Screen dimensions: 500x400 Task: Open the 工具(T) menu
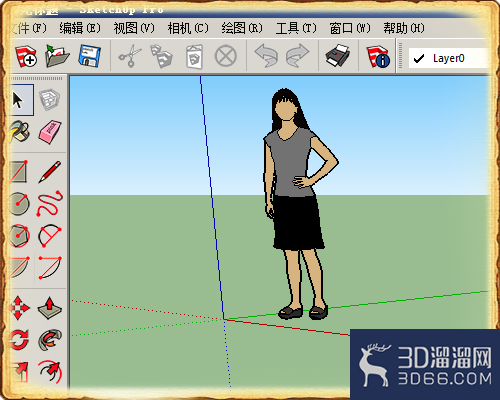point(296,28)
